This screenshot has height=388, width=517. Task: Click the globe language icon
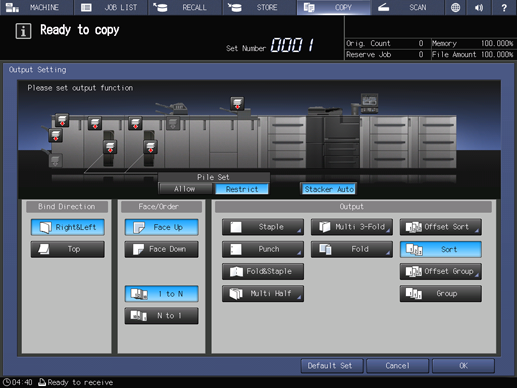click(455, 7)
